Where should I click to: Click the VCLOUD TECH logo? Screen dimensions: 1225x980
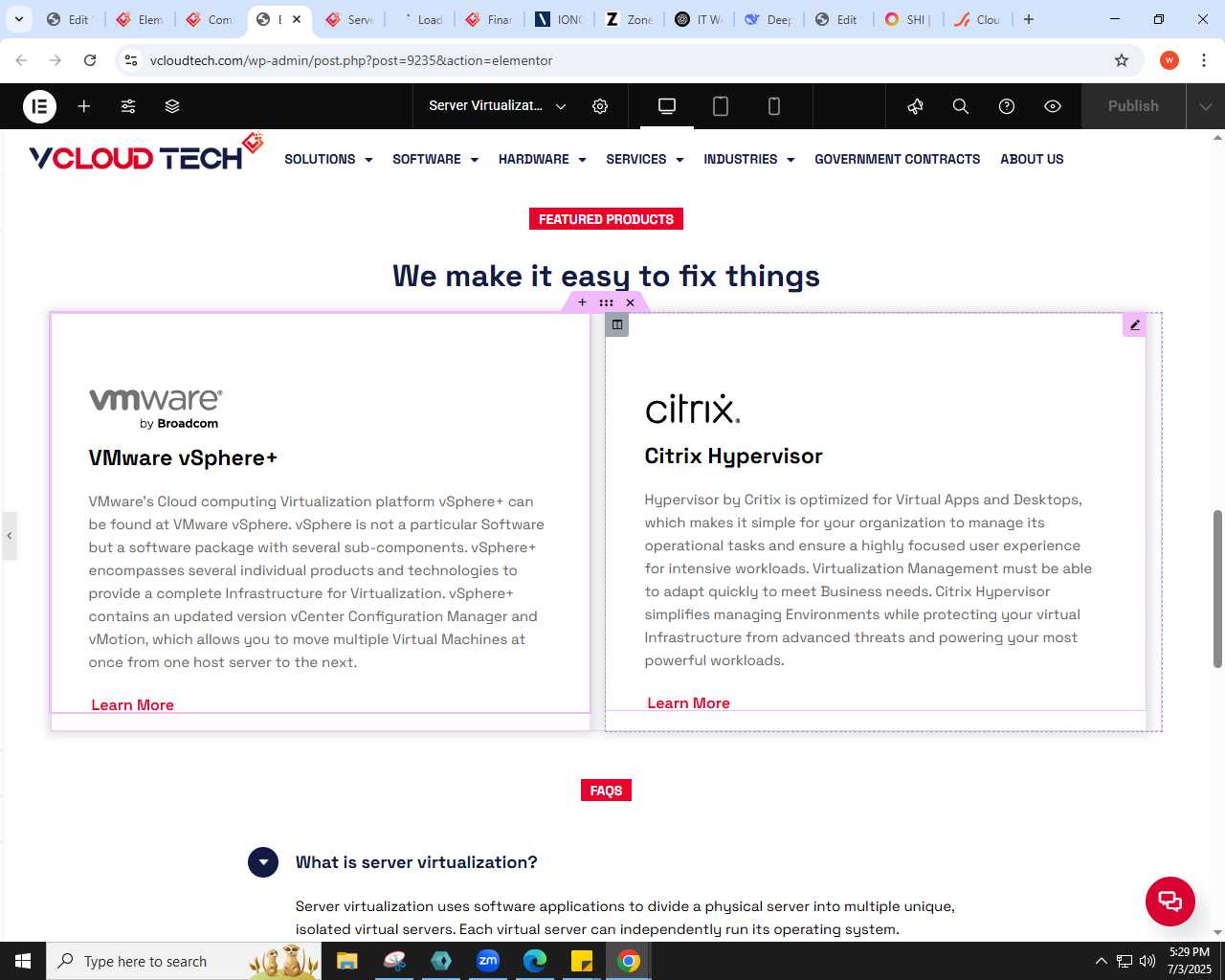[145, 153]
